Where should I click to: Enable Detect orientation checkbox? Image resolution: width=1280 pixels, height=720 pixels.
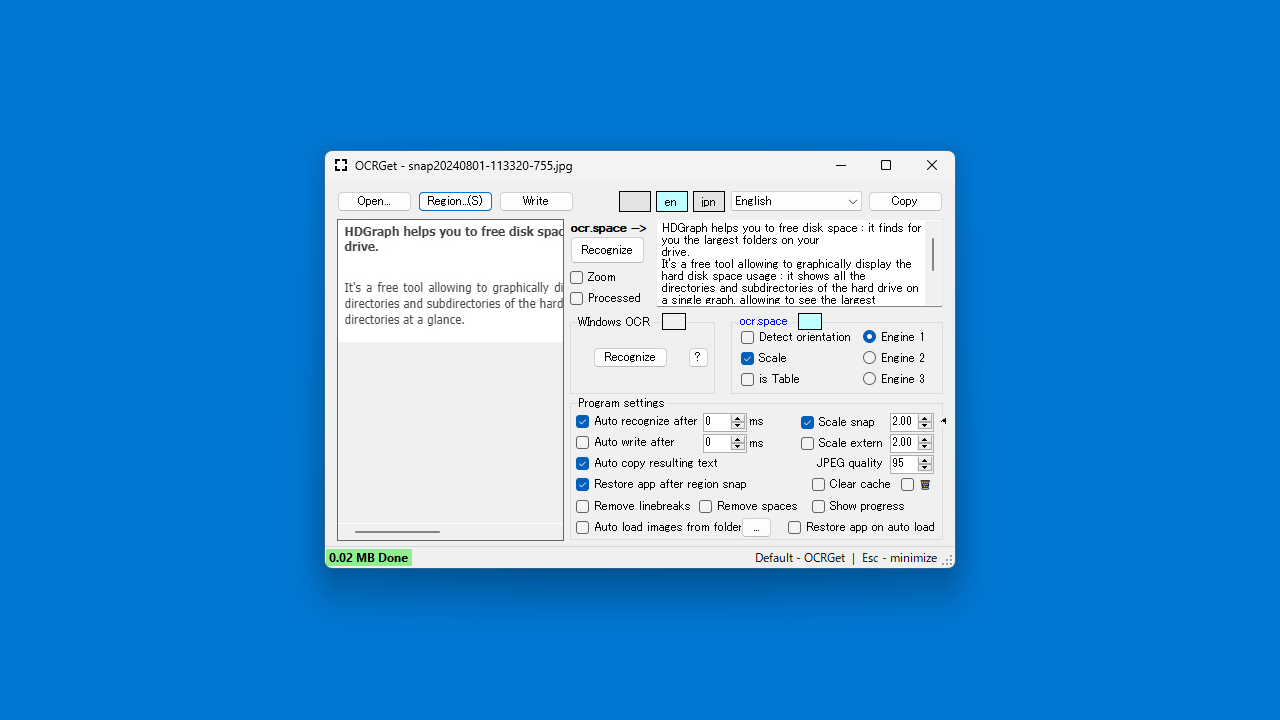point(748,337)
